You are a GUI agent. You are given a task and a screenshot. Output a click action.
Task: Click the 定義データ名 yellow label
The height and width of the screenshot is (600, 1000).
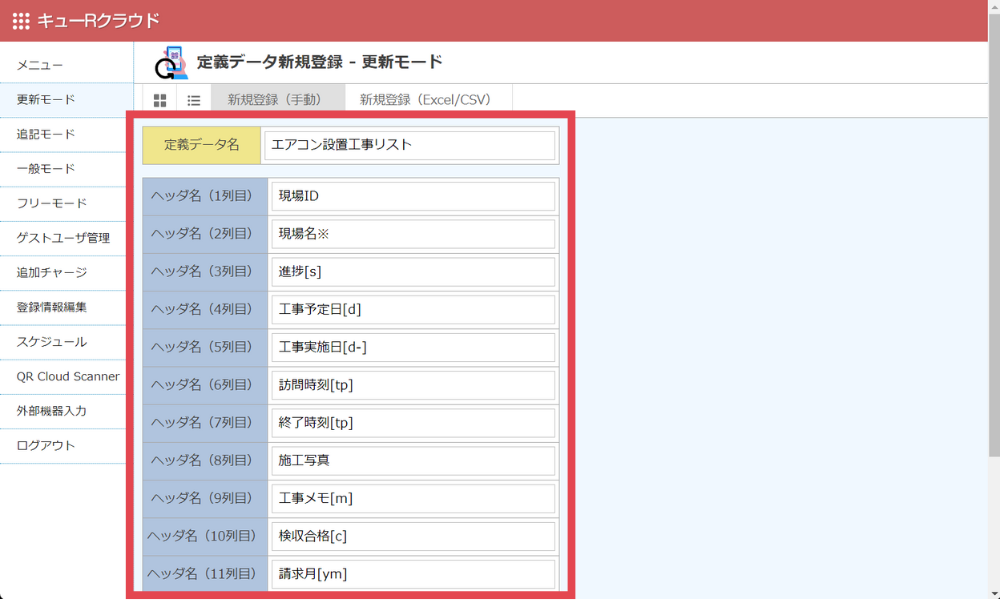tap(202, 145)
